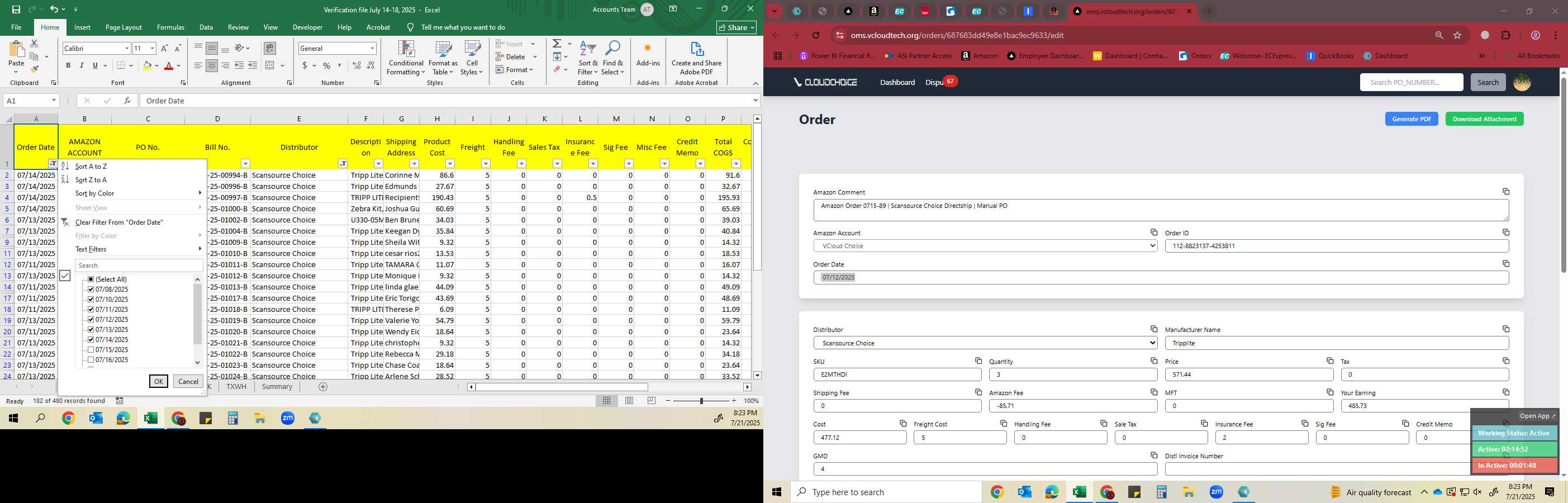Viewport: 1568px width, 503px height.
Task: Open the font size dropdown
Action: click(x=152, y=48)
